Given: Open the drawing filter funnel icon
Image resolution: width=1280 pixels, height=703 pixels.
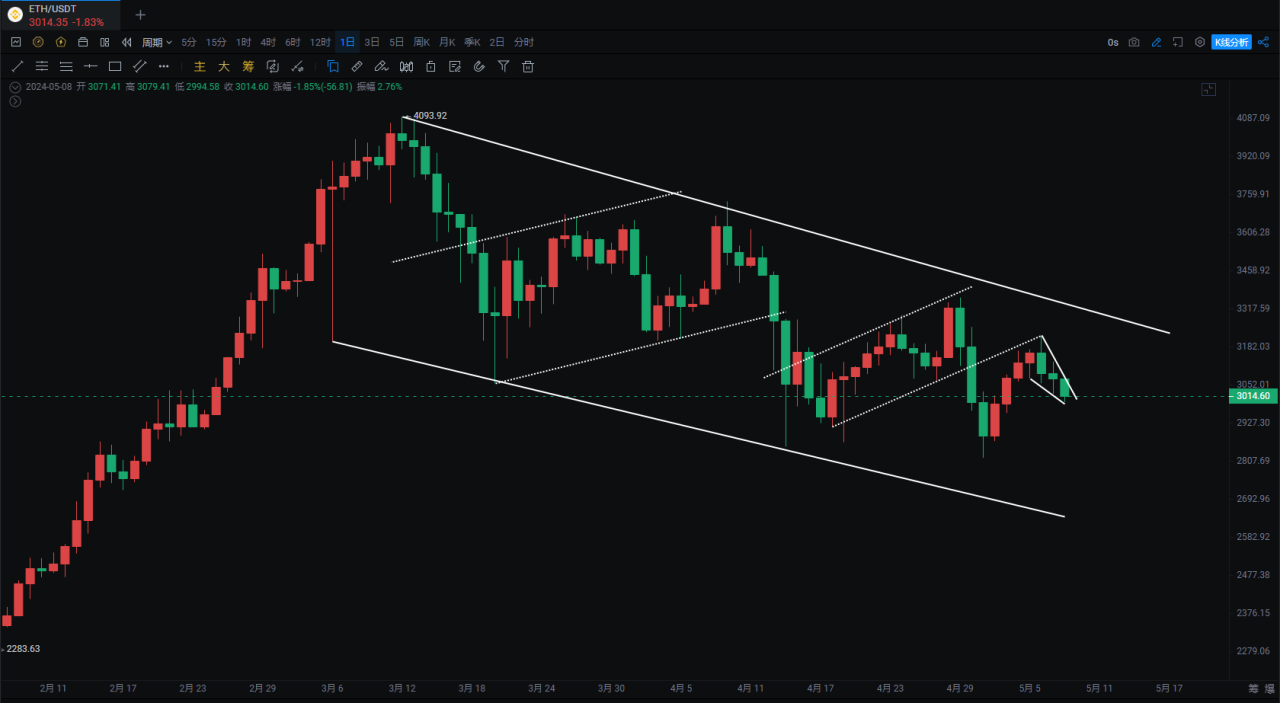Looking at the screenshot, I should pos(503,67).
